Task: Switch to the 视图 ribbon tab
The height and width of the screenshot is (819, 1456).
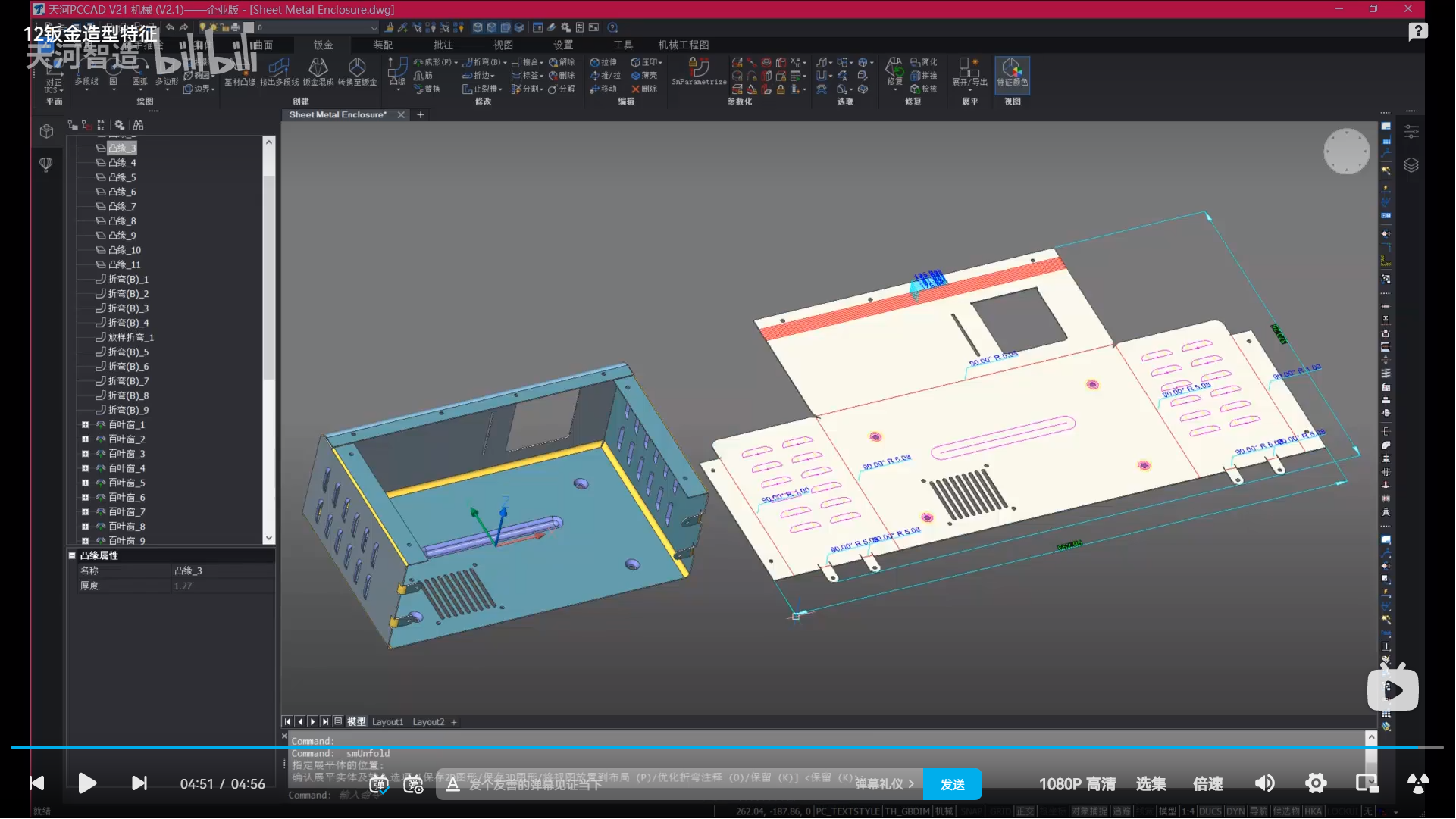Action: click(503, 45)
